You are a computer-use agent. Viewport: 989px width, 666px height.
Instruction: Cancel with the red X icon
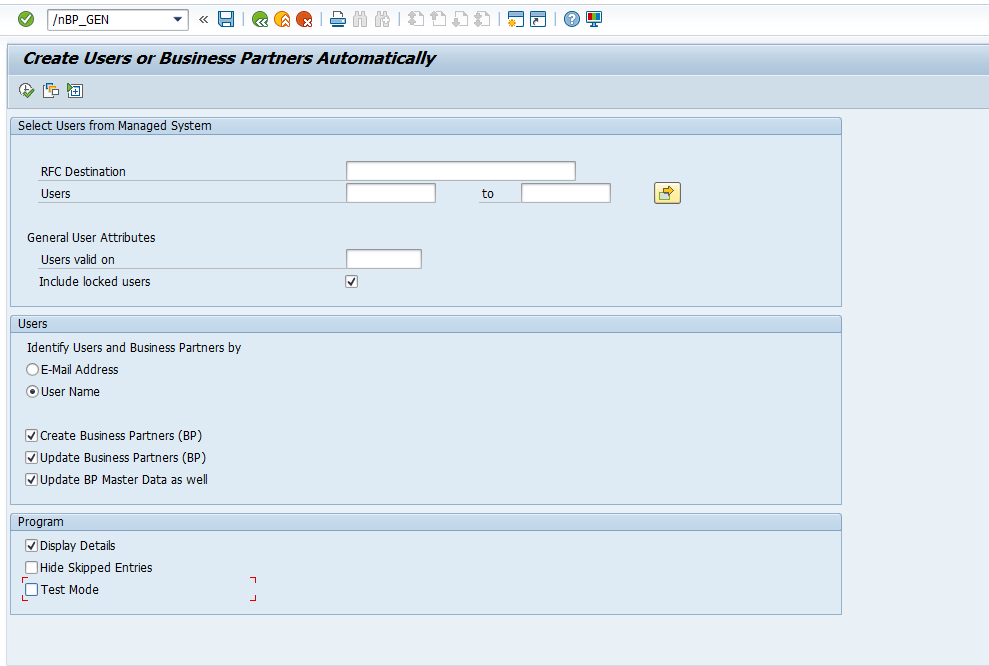coord(304,20)
